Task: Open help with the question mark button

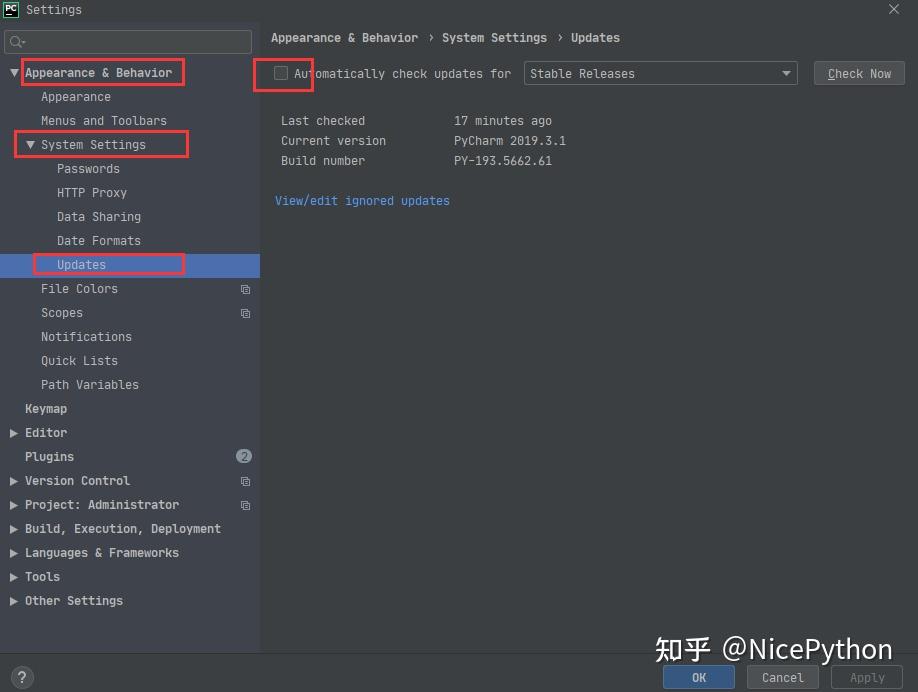Action: pyautogui.click(x=22, y=677)
